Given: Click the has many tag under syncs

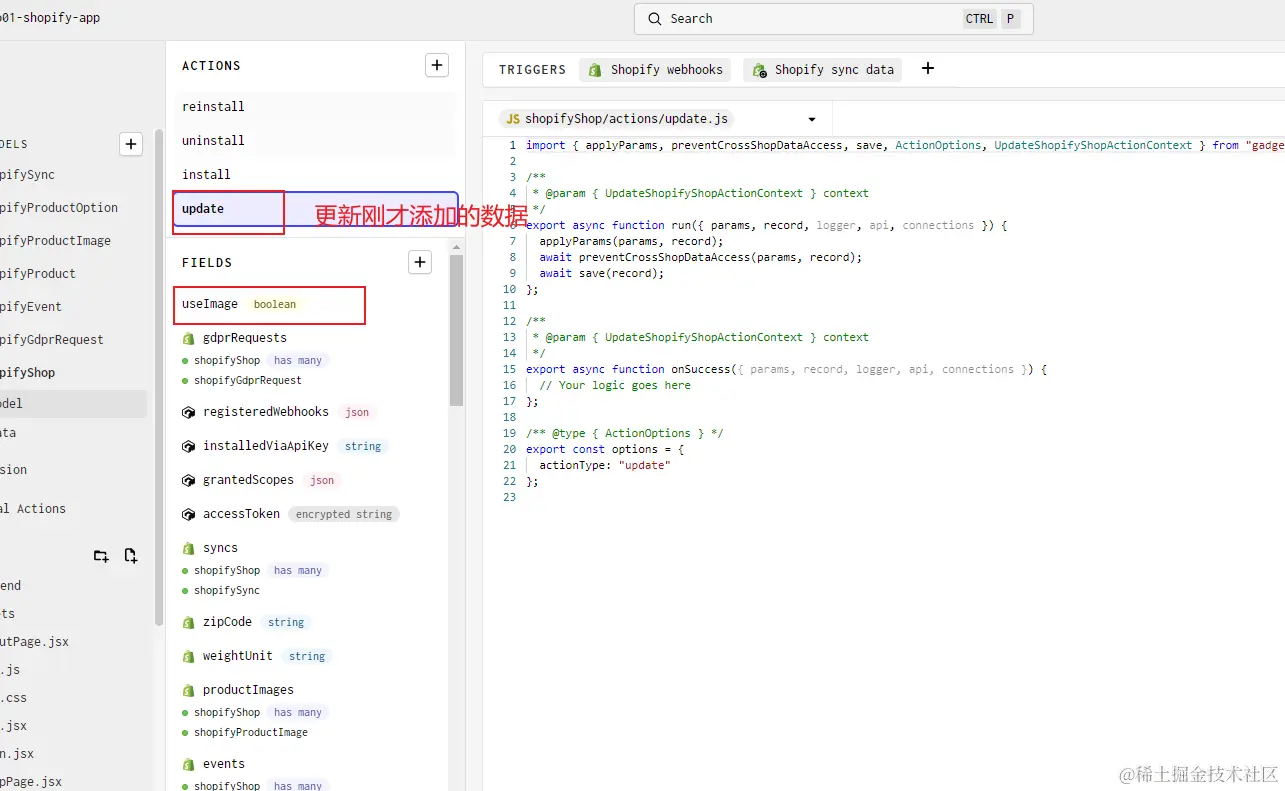Looking at the screenshot, I should (297, 570).
